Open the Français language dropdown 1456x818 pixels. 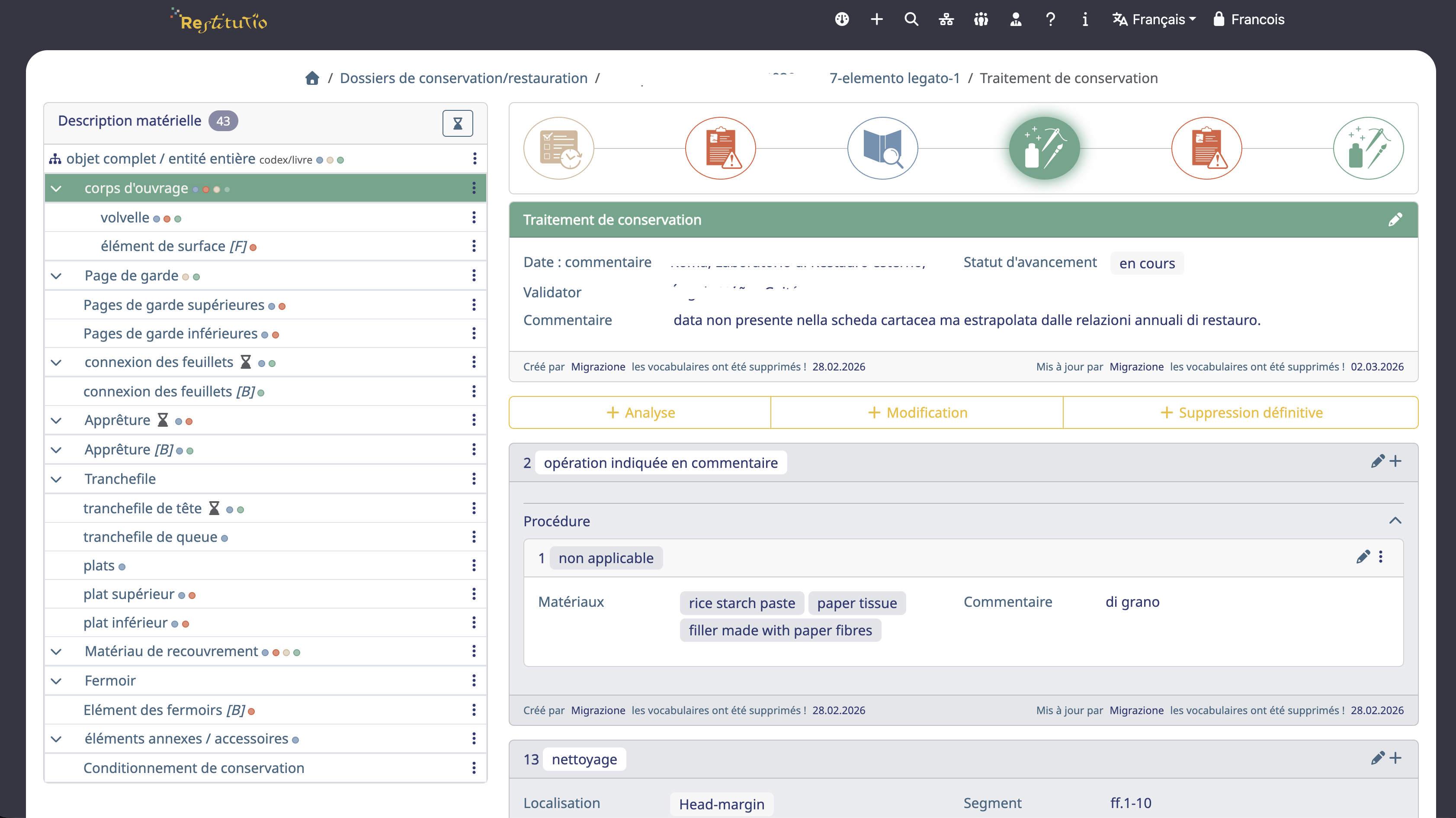[1153, 19]
